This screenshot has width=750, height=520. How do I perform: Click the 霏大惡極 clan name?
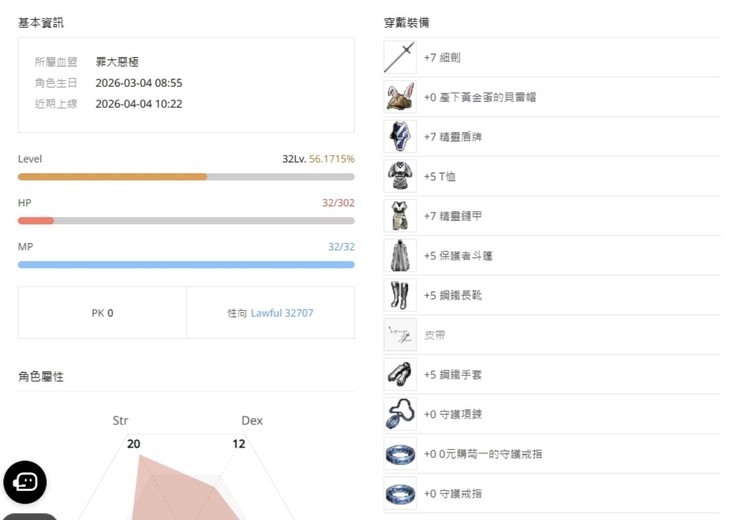[117, 62]
